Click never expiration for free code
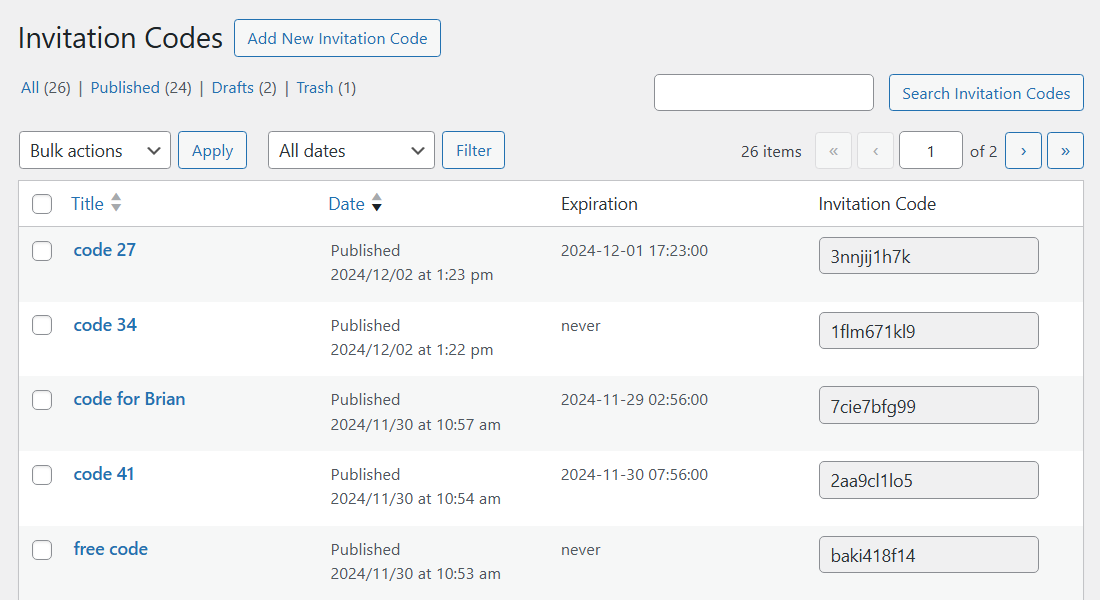The height and width of the screenshot is (600, 1100). click(x=581, y=549)
